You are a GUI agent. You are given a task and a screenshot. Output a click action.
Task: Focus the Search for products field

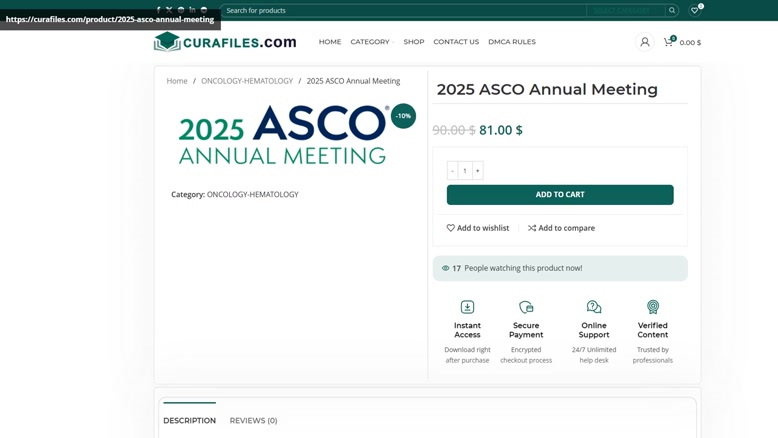click(403, 10)
